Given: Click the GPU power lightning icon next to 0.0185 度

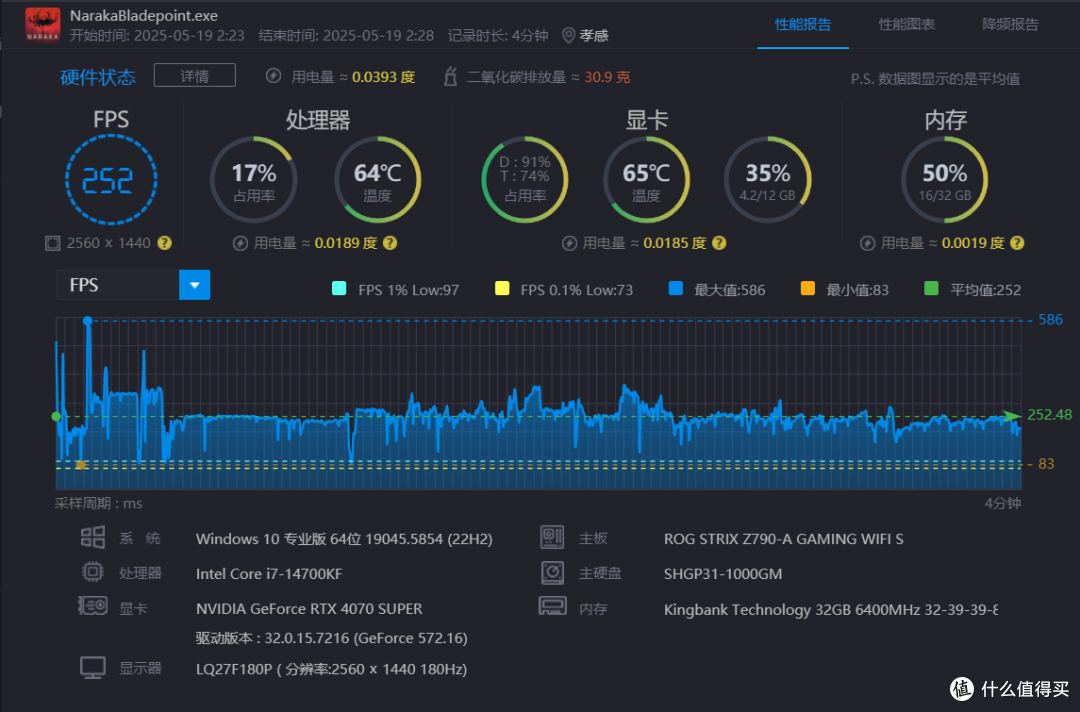Looking at the screenshot, I should coord(569,243).
